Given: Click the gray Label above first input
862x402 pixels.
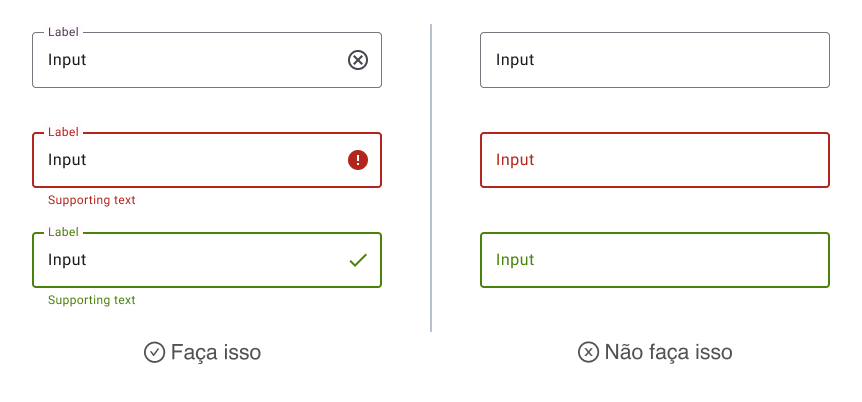Looking at the screenshot, I should click(x=64, y=32).
